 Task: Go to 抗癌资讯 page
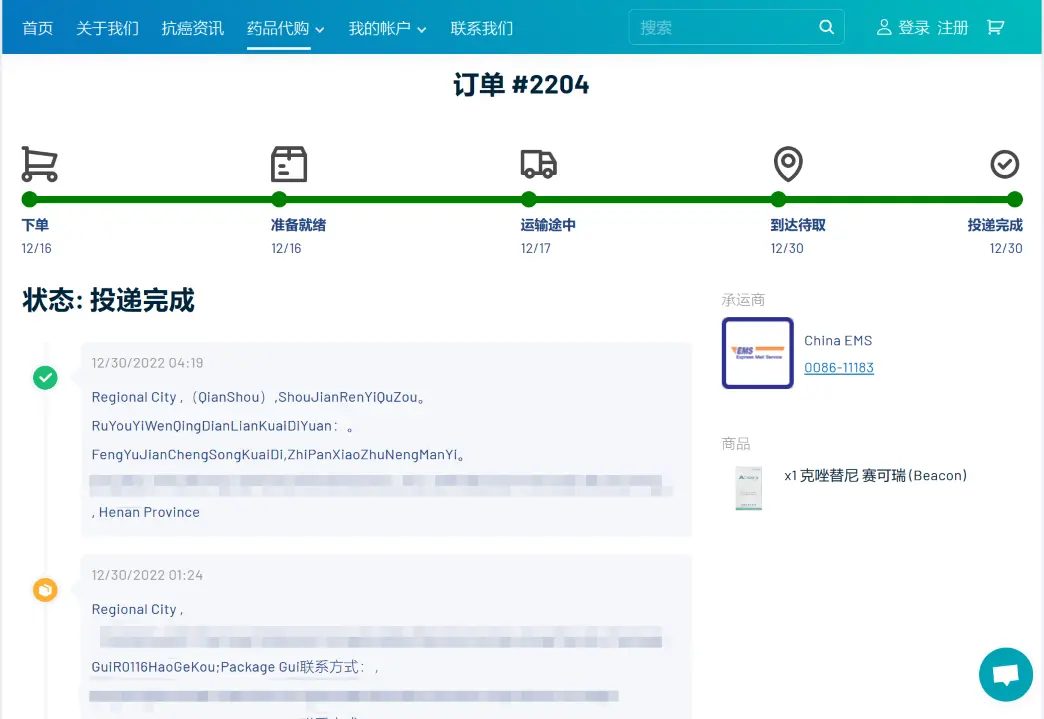click(x=193, y=28)
